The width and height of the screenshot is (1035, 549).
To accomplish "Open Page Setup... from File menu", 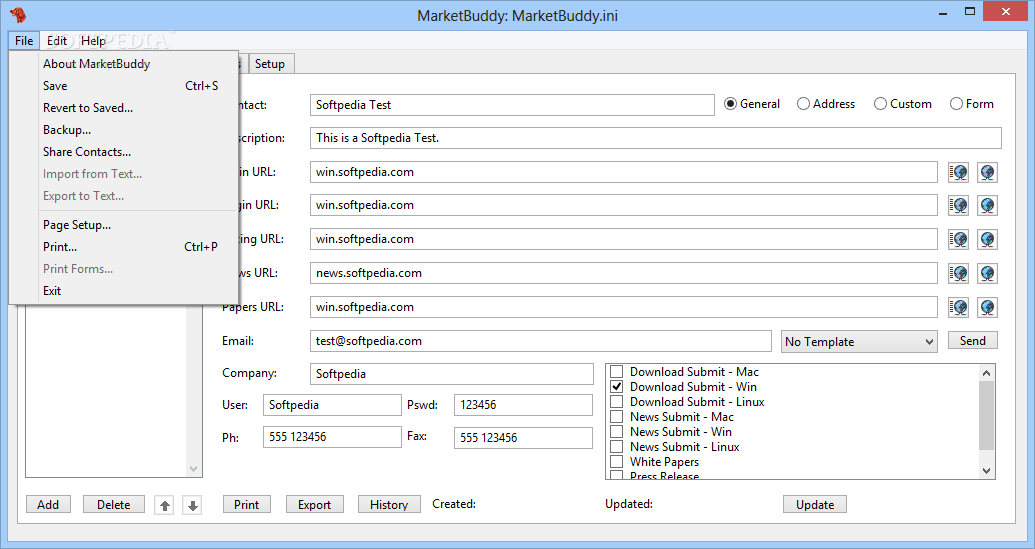I will point(124,225).
